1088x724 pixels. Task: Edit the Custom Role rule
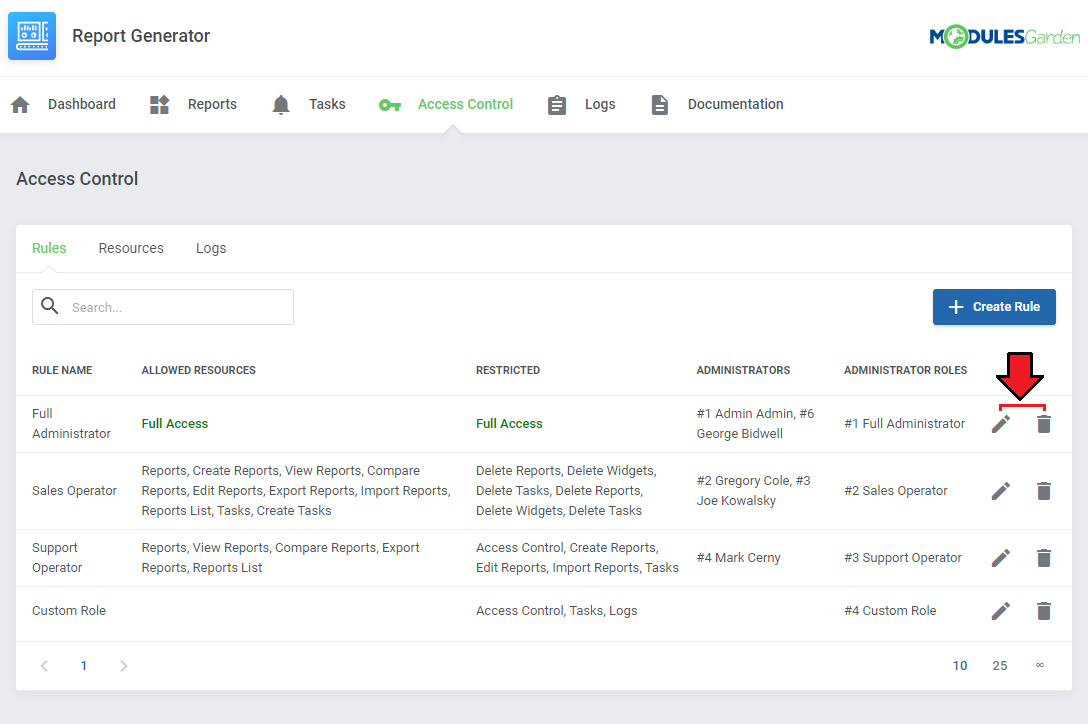pyautogui.click(x=1001, y=611)
